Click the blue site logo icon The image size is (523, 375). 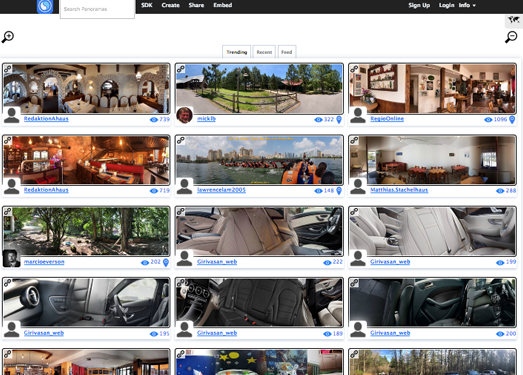pyautogui.click(x=45, y=6)
